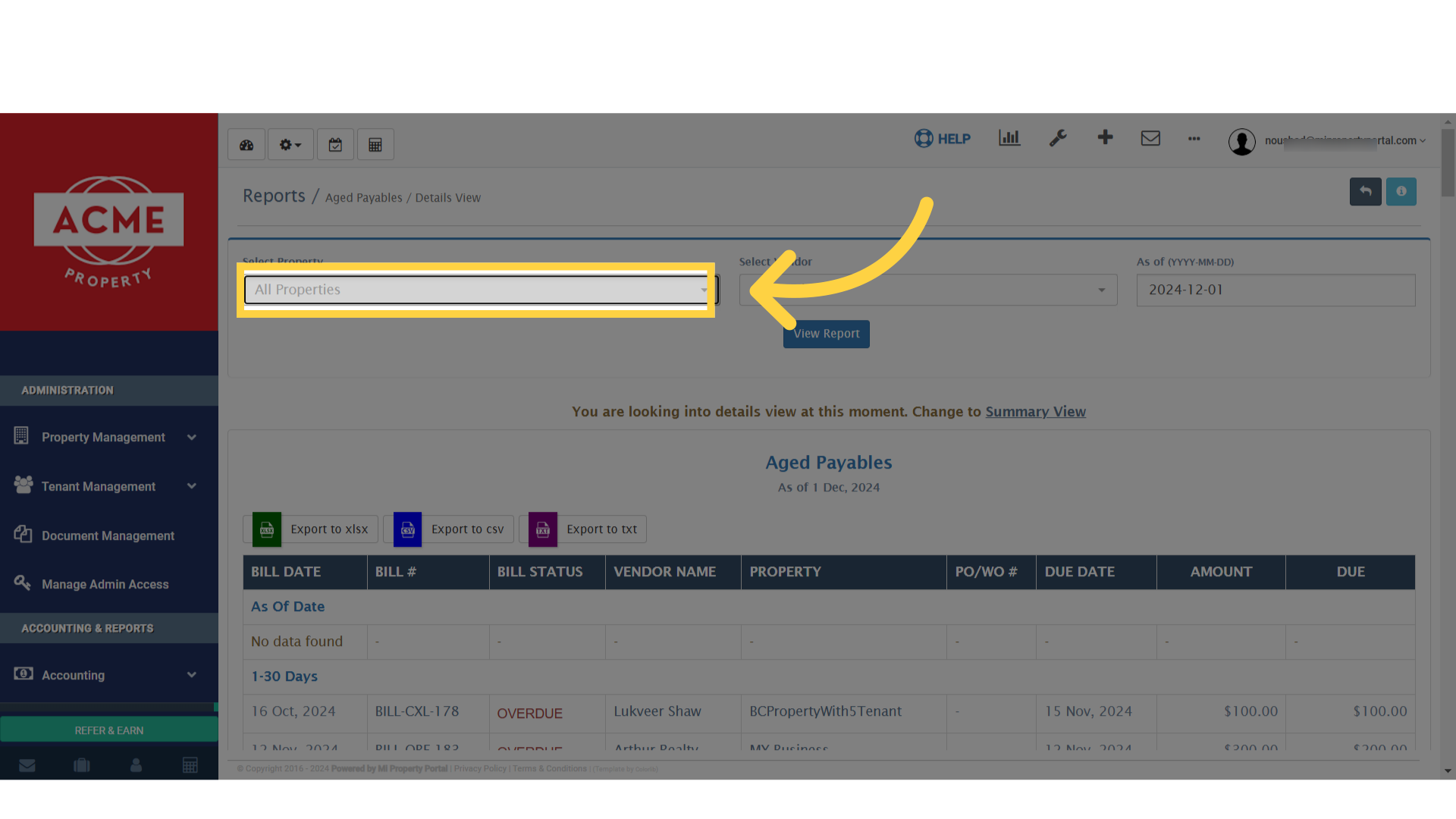Viewport: 1456px width, 819px height.
Task: Click the Property Management building icon
Action: [x=21, y=435]
